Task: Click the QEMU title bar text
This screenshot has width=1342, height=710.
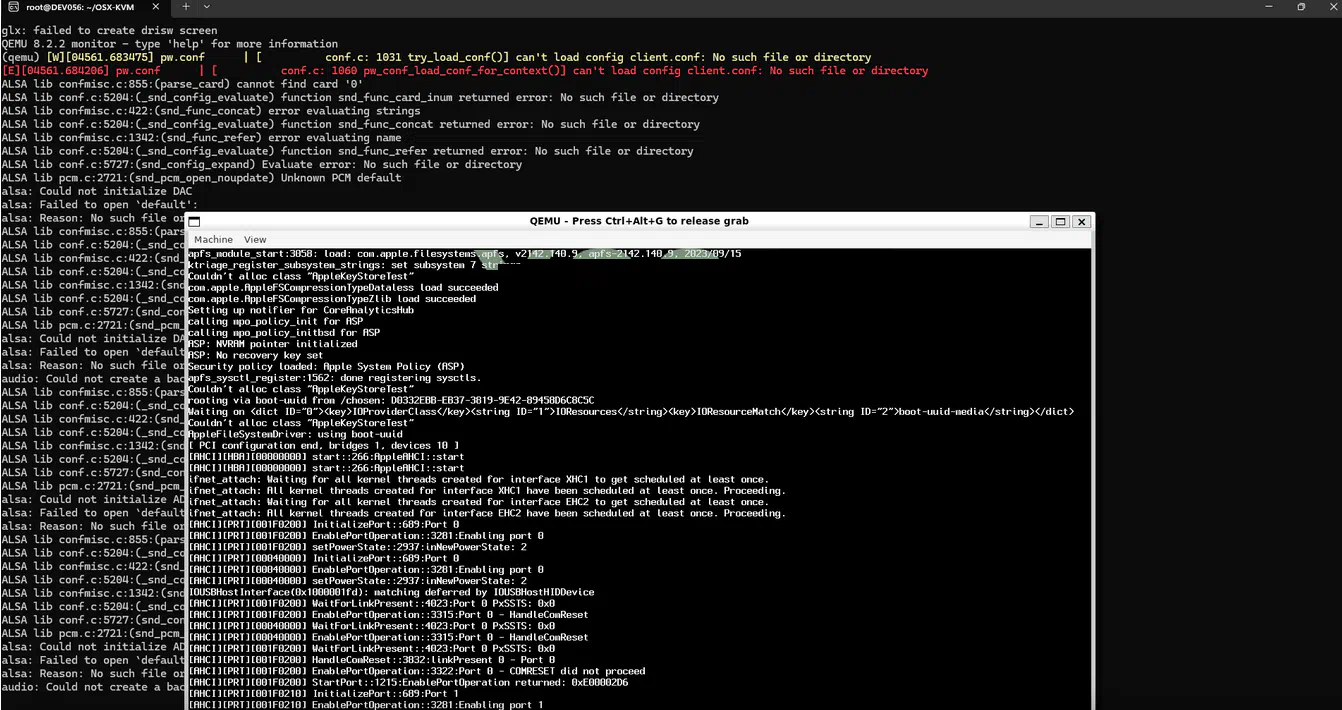Action: [x=639, y=221]
